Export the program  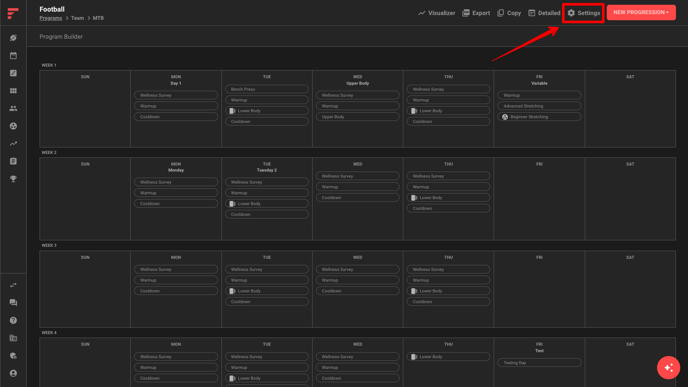(476, 13)
